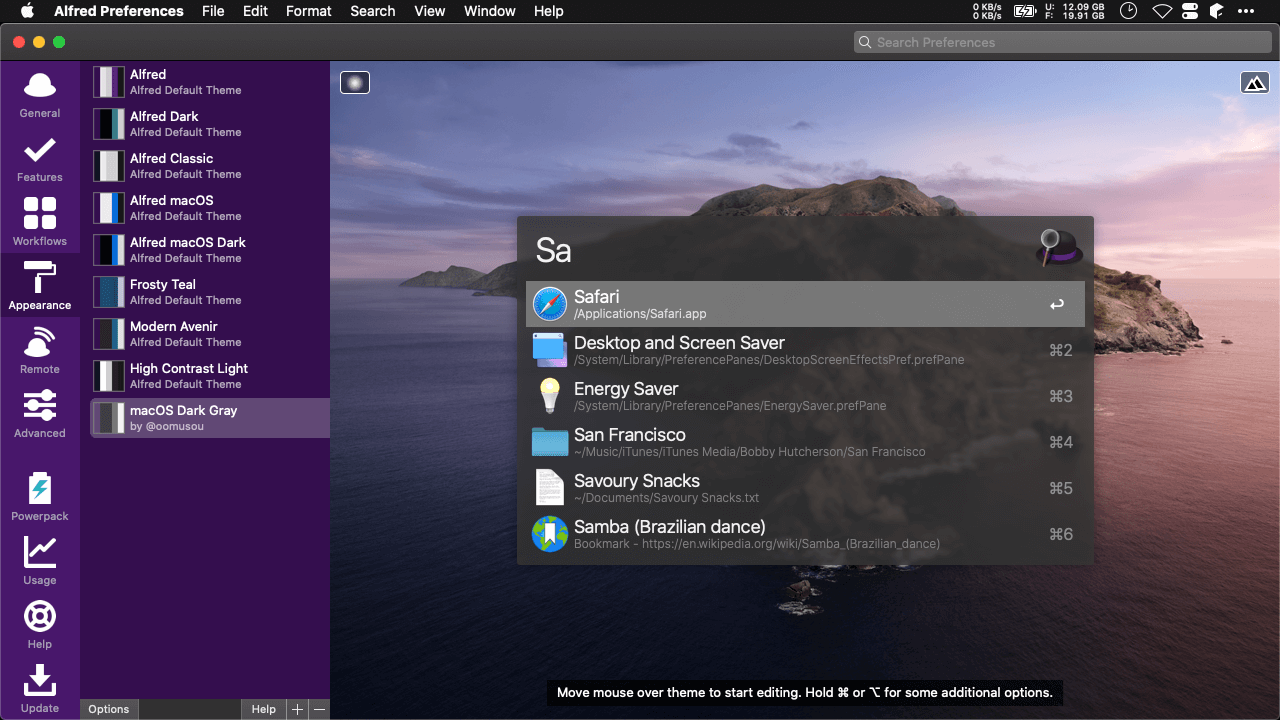This screenshot has height=720, width=1280.
Task: Open the General preferences section
Action: [x=40, y=95]
